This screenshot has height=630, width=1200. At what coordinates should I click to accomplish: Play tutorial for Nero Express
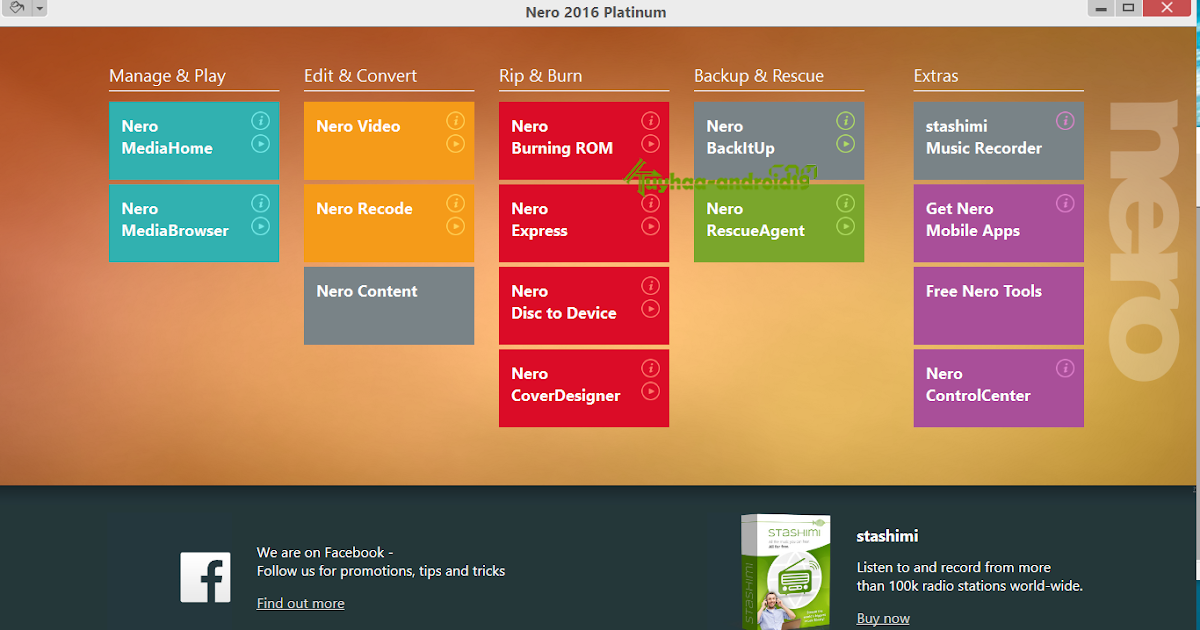650,226
